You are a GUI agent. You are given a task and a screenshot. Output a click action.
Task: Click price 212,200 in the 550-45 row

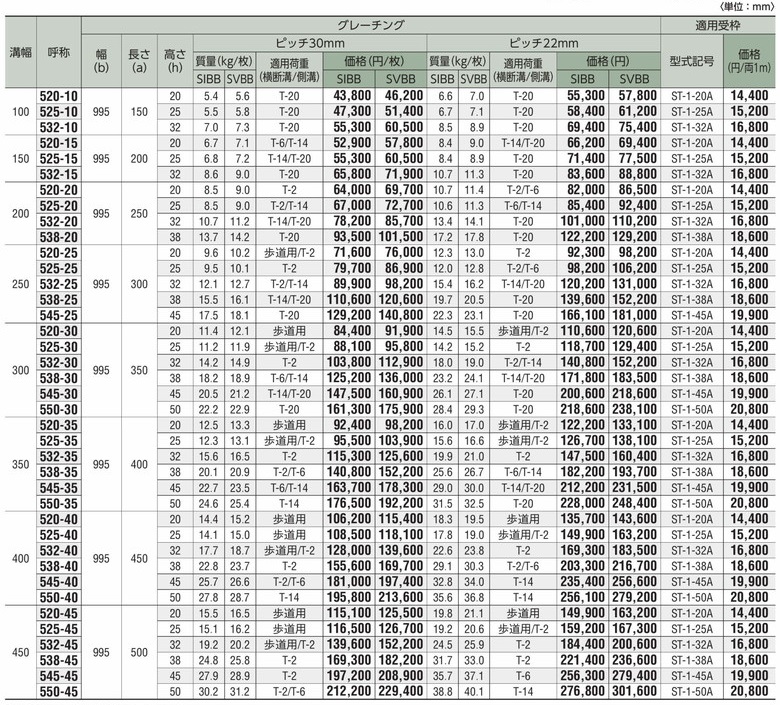coord(349,692)
